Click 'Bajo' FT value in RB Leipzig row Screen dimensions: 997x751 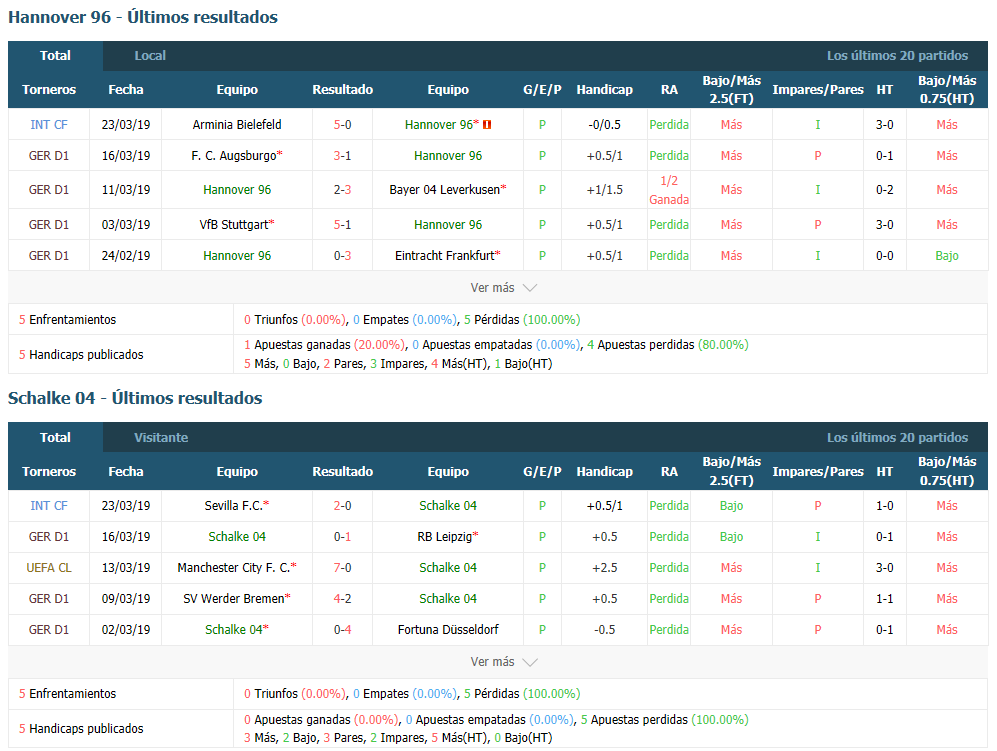tap(731, 537)
